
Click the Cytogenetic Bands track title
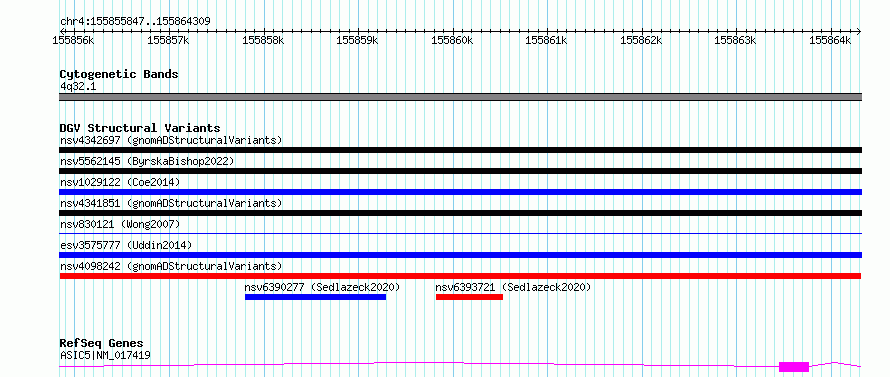tap(119, 74)
